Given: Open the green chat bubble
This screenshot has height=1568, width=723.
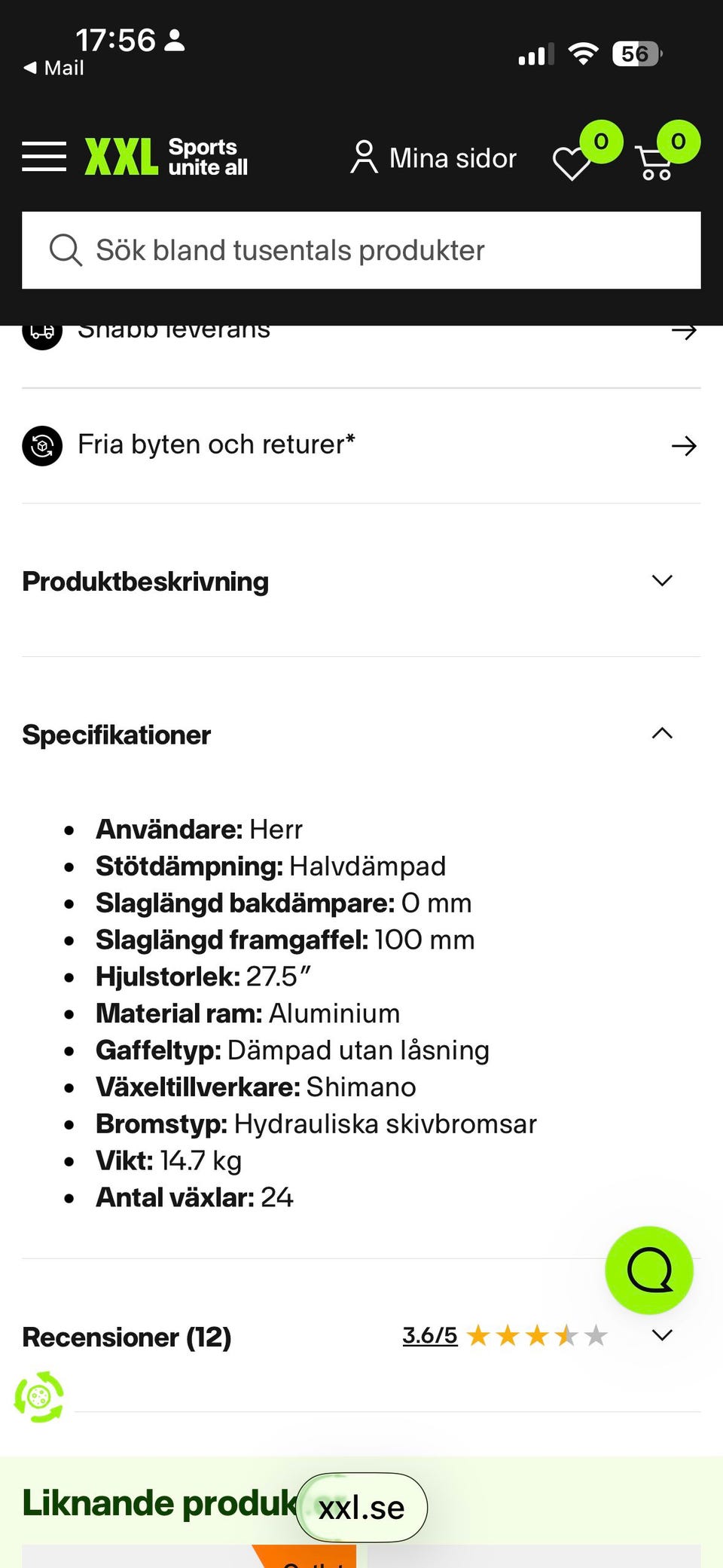Looking at the screenshot, I should 648,1270.
